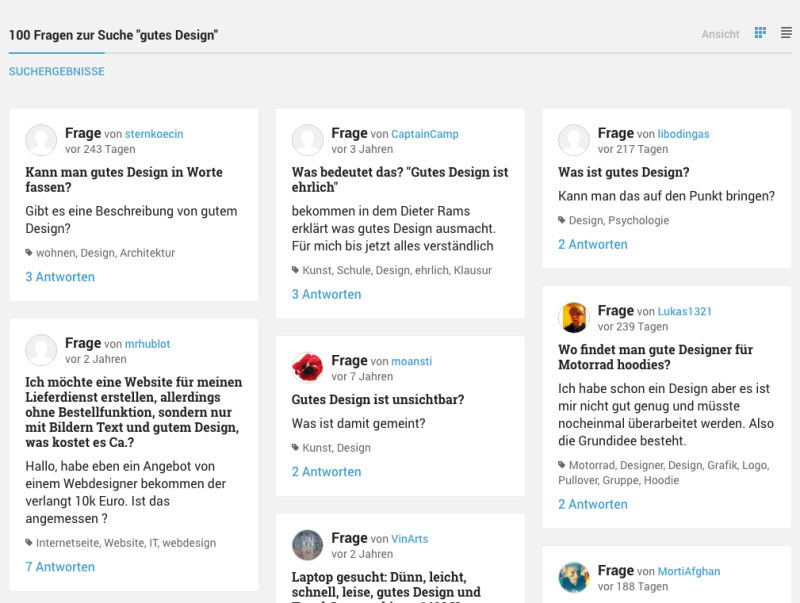Screen dimensions: 800x603
Task: Switch to list view layout
Action: pyautogui.click(x=786, y=33)
